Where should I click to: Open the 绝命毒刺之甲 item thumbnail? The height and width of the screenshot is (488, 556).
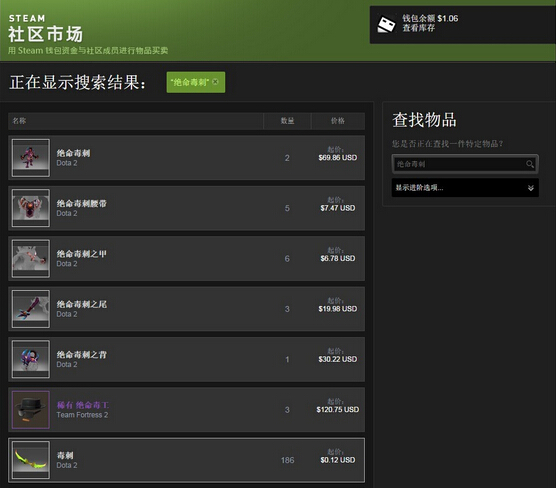tap(31, 259)
